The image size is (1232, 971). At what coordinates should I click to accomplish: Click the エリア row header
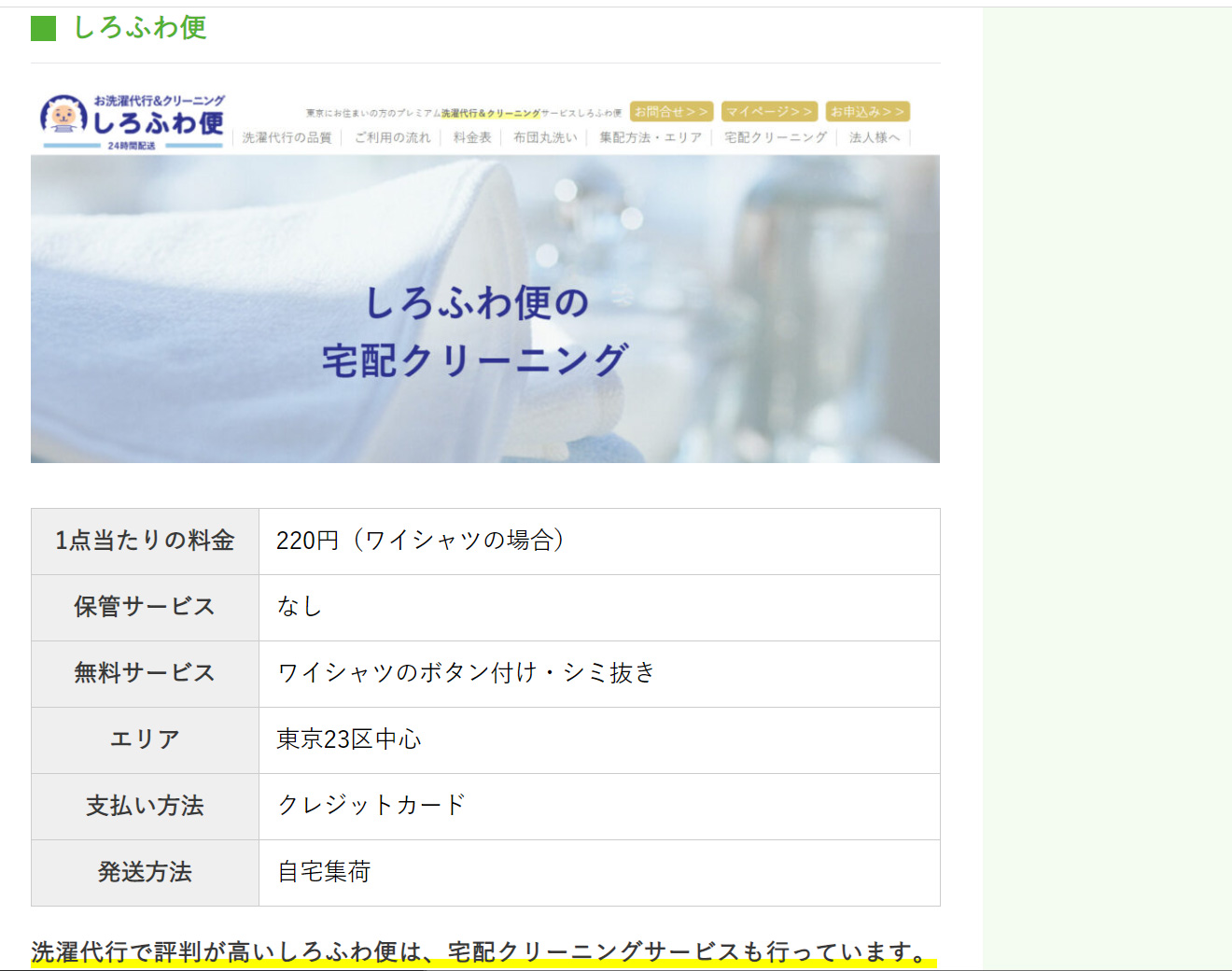pyautogui.click(x=145, y=740)
